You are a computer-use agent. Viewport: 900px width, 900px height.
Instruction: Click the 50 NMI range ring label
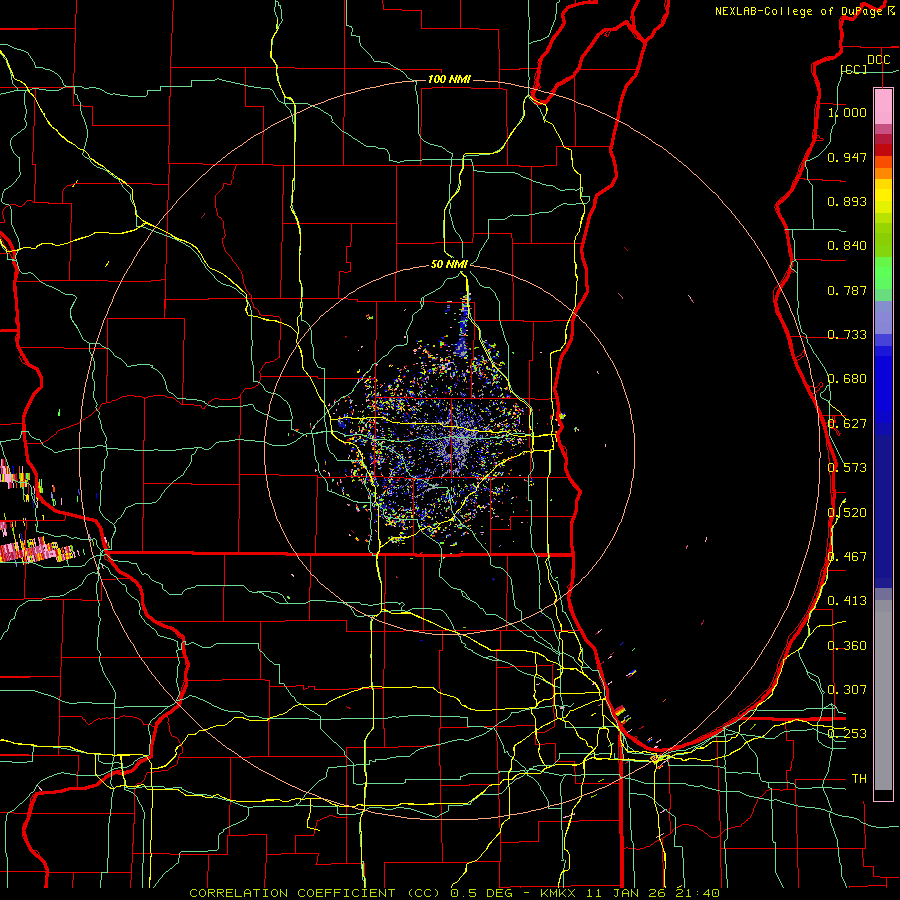(449, 264)
